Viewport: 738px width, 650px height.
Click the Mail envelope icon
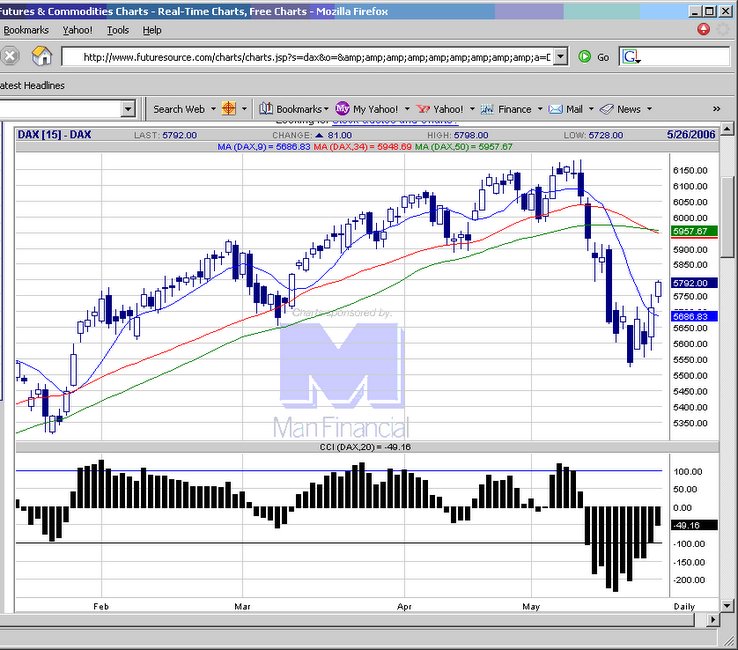(x=556, y=109)
